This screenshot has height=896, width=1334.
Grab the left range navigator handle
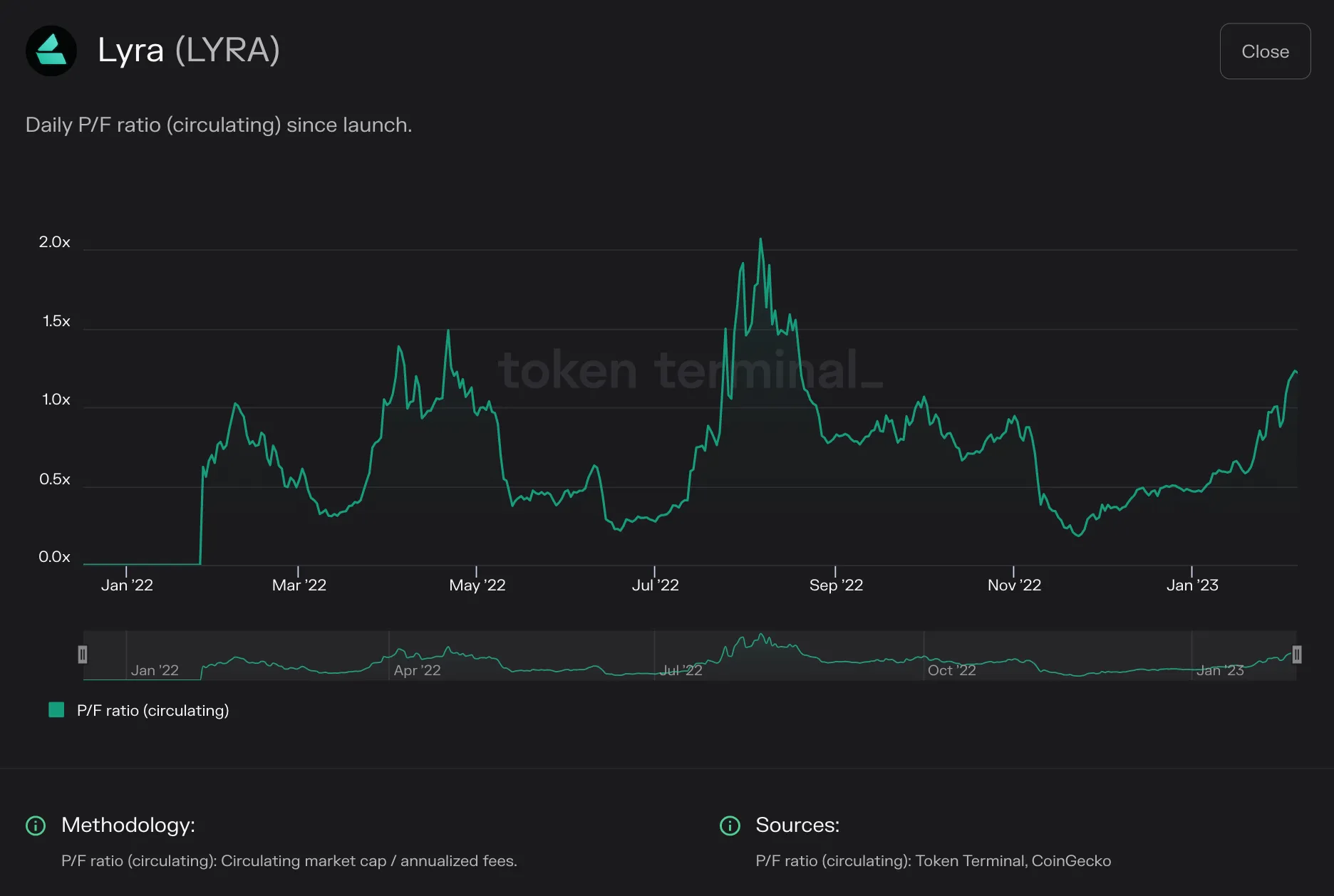click(83, 655)
